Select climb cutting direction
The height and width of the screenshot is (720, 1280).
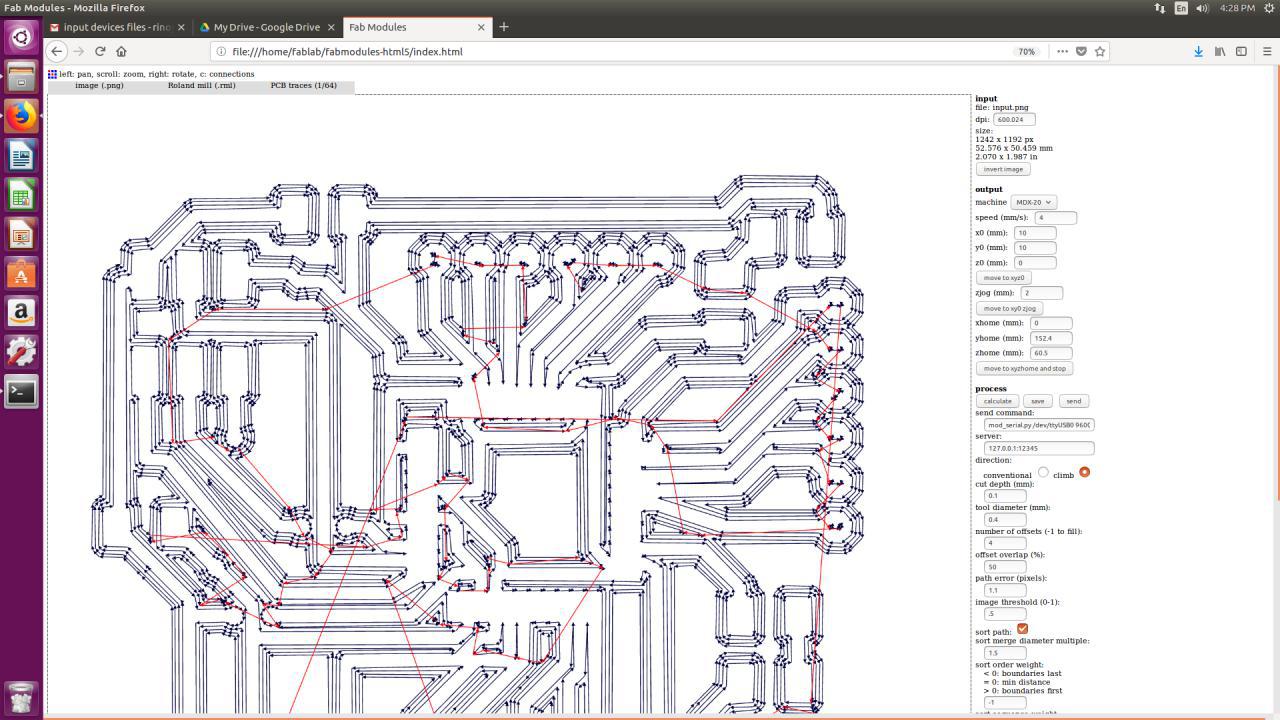(1084, 472)
